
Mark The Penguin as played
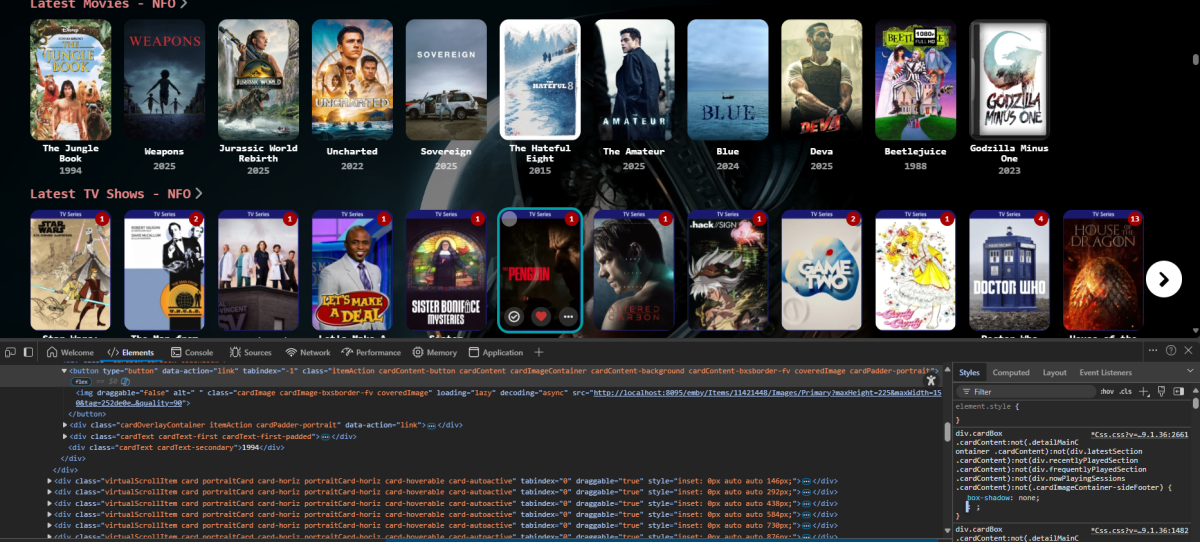click(514, 316)
